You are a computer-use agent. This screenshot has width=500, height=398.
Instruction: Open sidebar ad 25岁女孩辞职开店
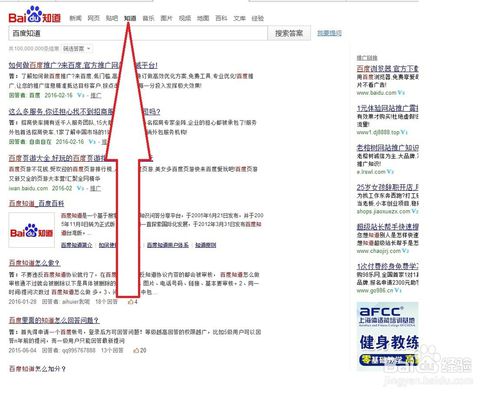[388, 187]
